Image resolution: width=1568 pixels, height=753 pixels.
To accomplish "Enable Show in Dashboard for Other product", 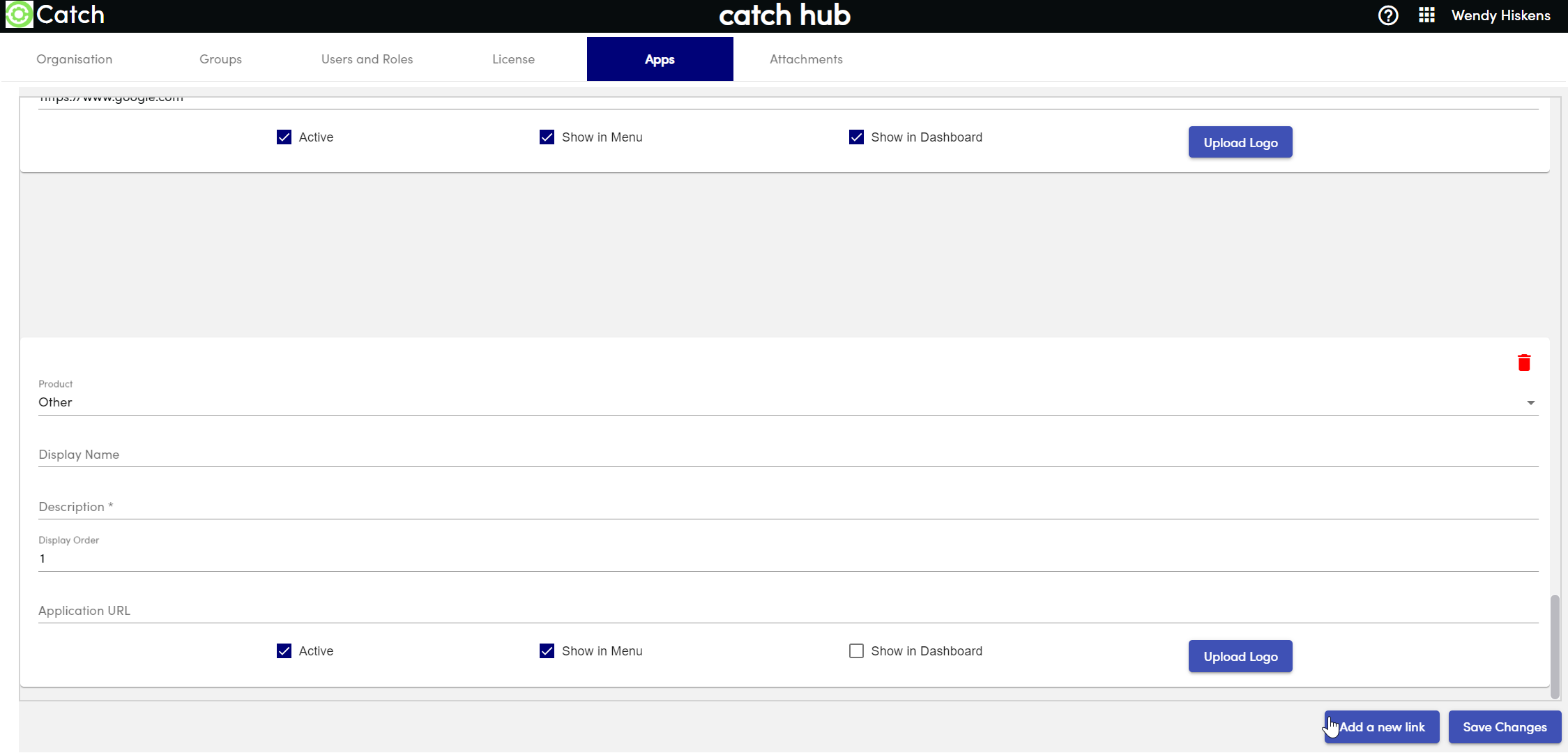I will tap(856, 651).
